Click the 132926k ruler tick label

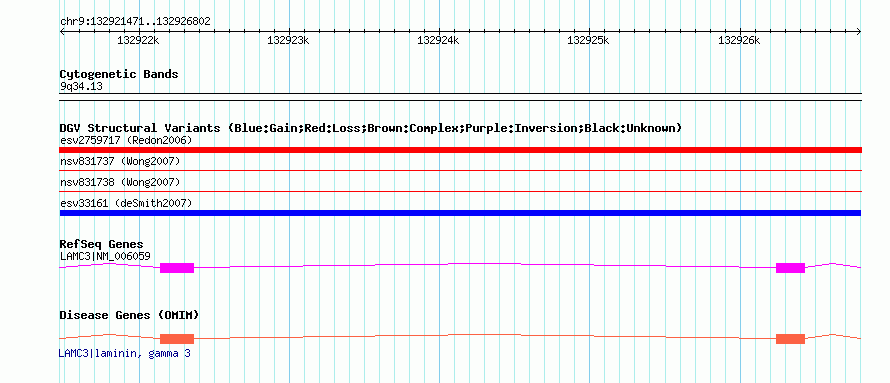(x=739, y=40)
